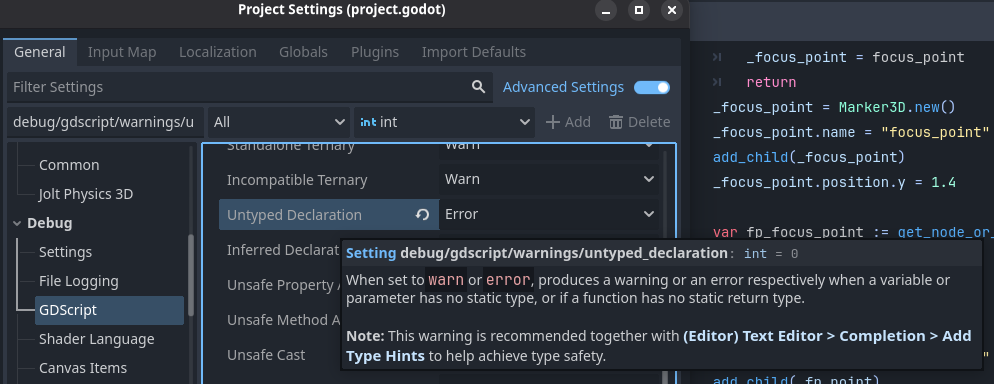The width and height of the screenshot is (994, 384).
Task: Select File Logging in the tree
Action: coord(79,281)
